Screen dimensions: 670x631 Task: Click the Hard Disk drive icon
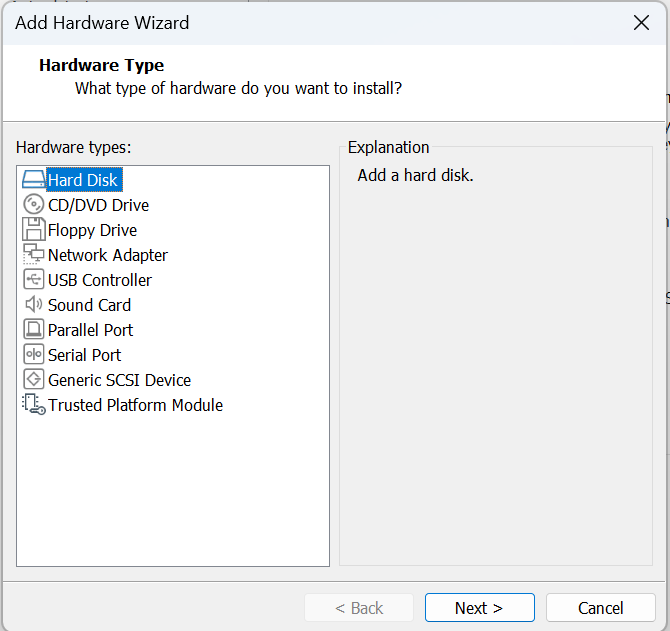[33, 180]
